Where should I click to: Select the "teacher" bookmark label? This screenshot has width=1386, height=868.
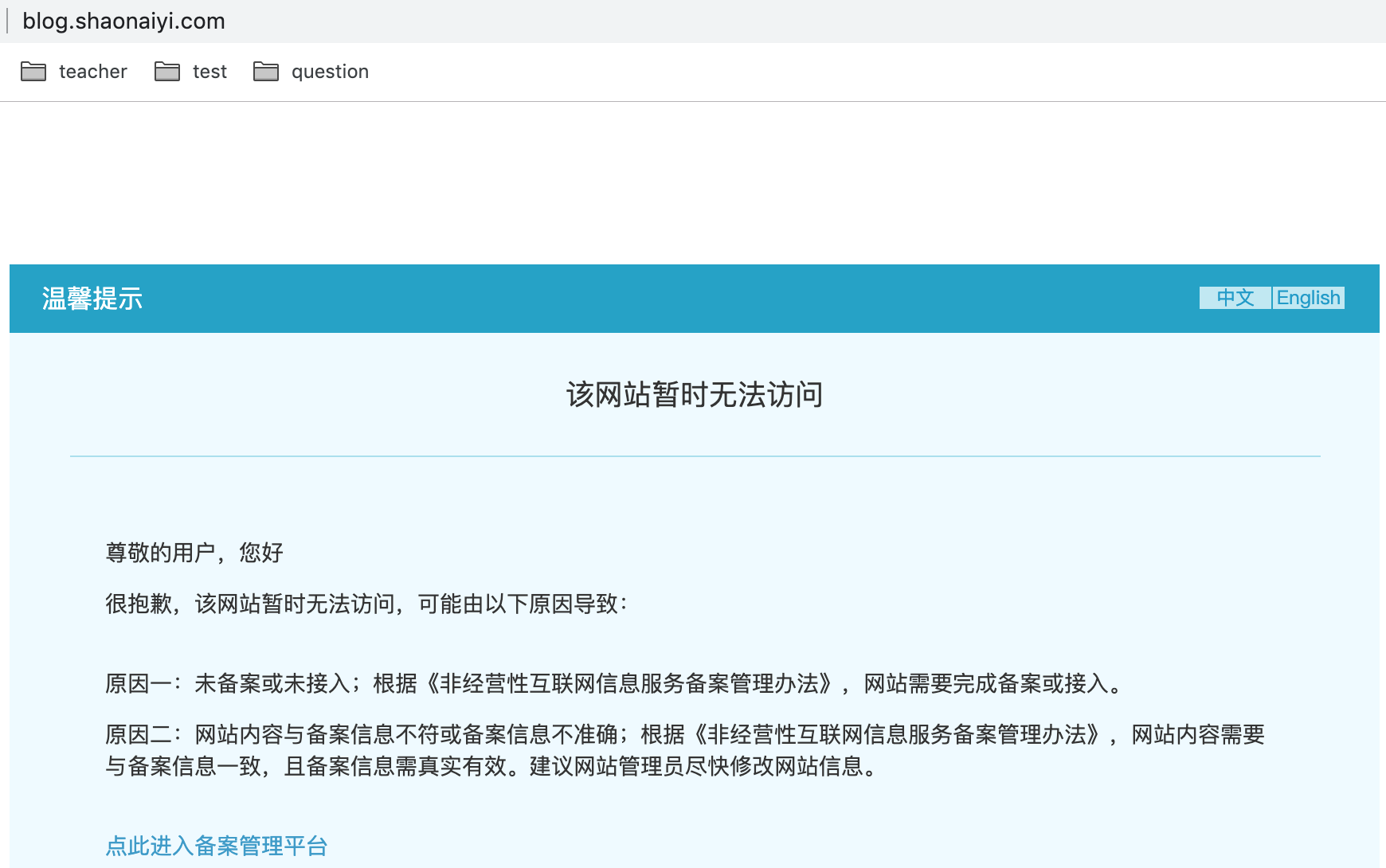coord(93,72)
